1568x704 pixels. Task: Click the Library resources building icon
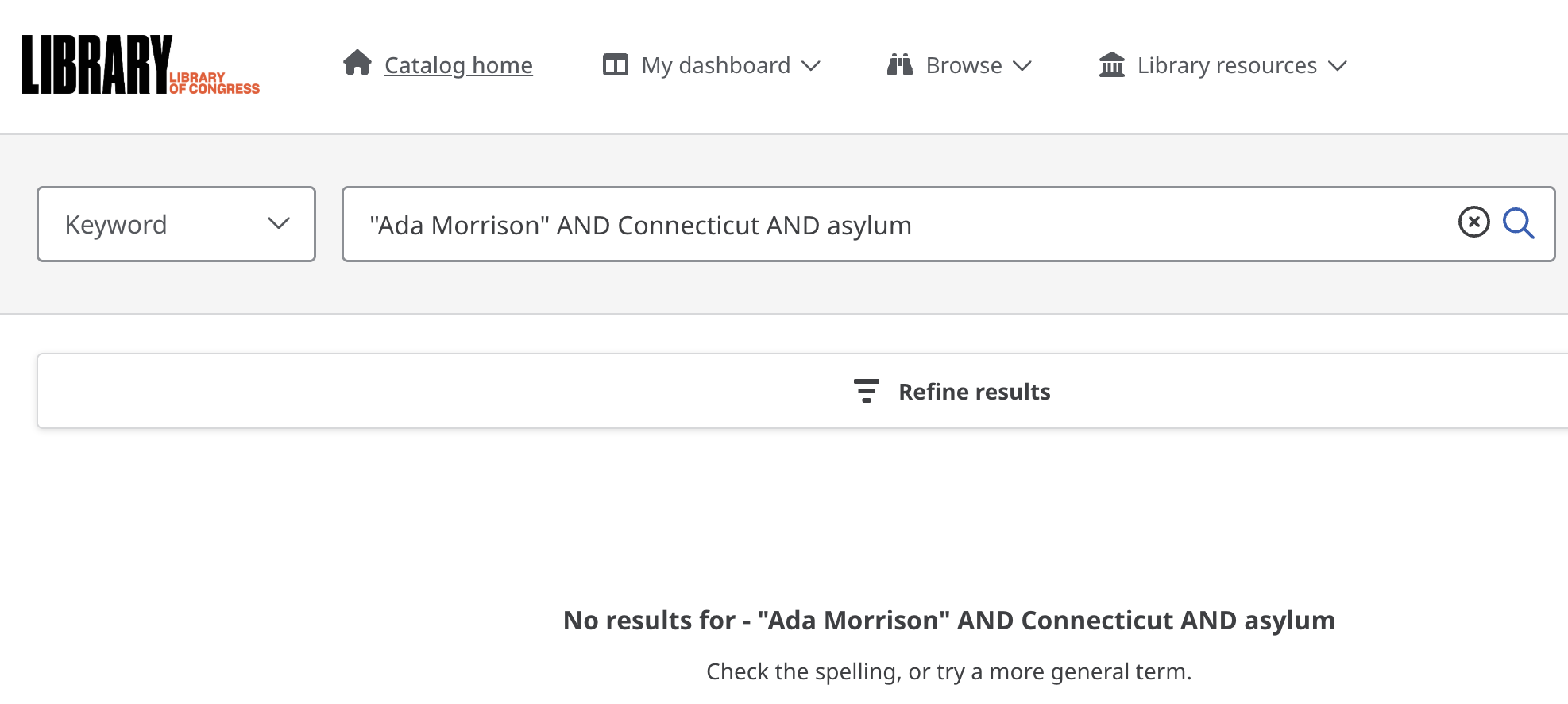1112,64
